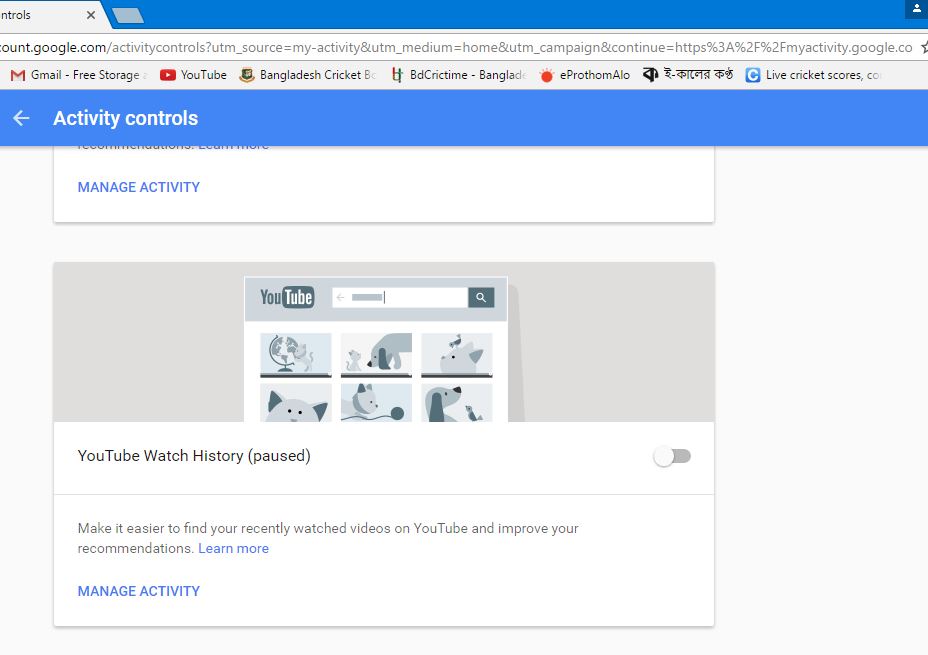The height and width of the screenshot is (655, 928).
Task: Go back using the Activity controls arrow
Action: (21, 118)
